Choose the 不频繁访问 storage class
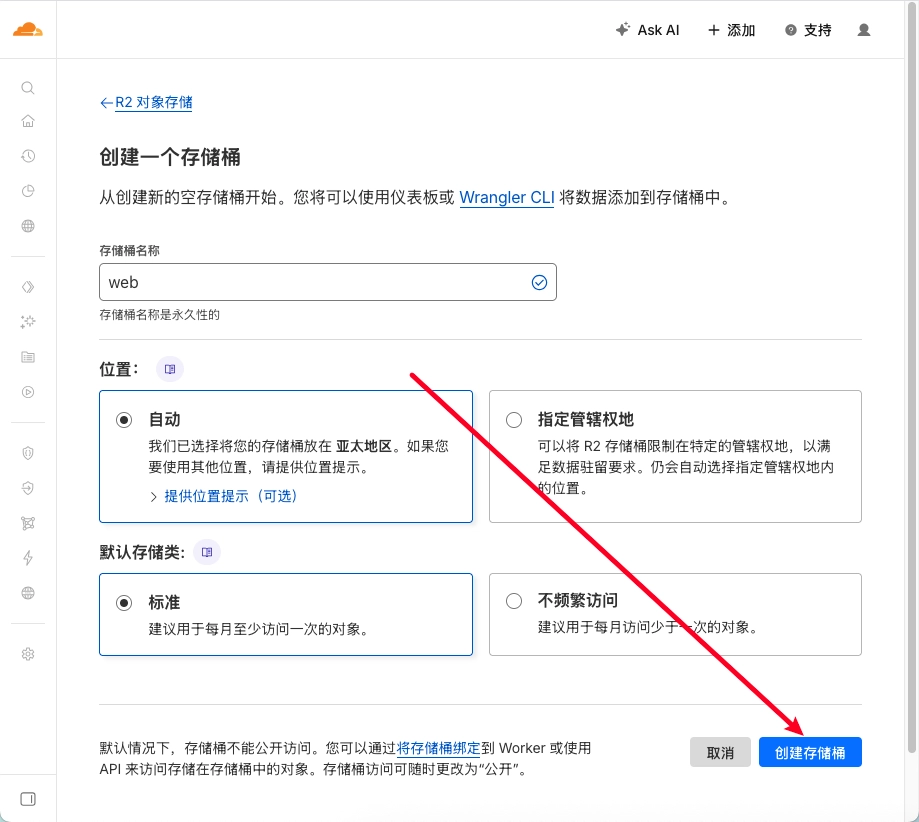Image resolution: width=919 pixels, height=822 pixels. coord(514,601)
